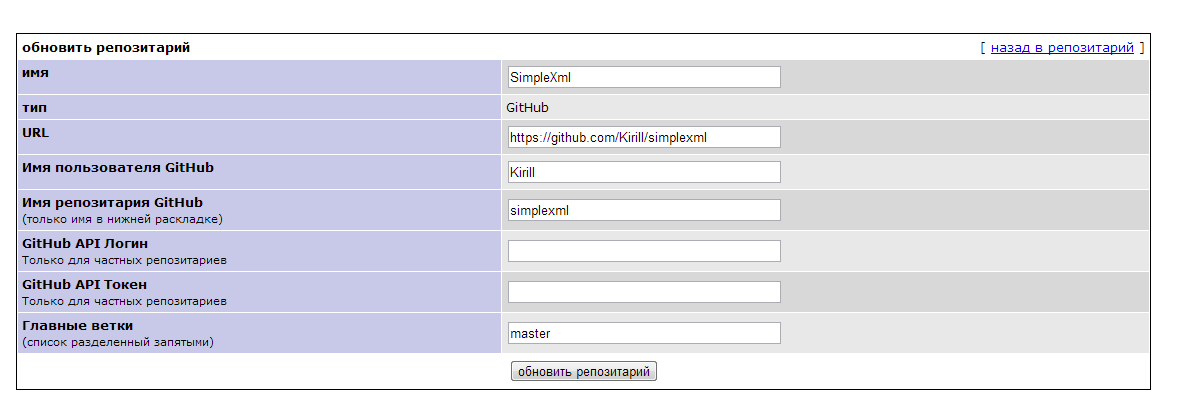Focus the empty GitHub API Логин field

point(643,251)
